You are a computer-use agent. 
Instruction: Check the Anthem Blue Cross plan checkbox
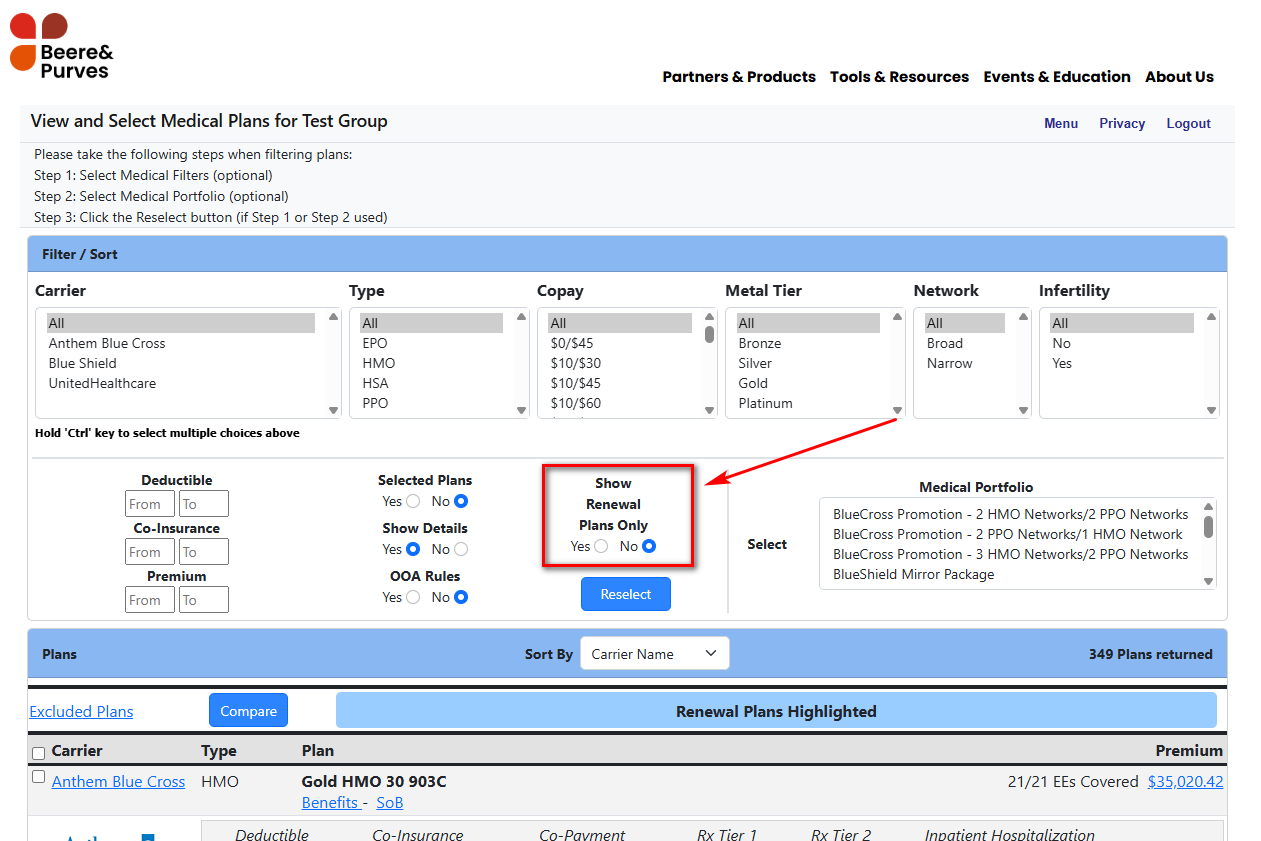tap(39, 777)
